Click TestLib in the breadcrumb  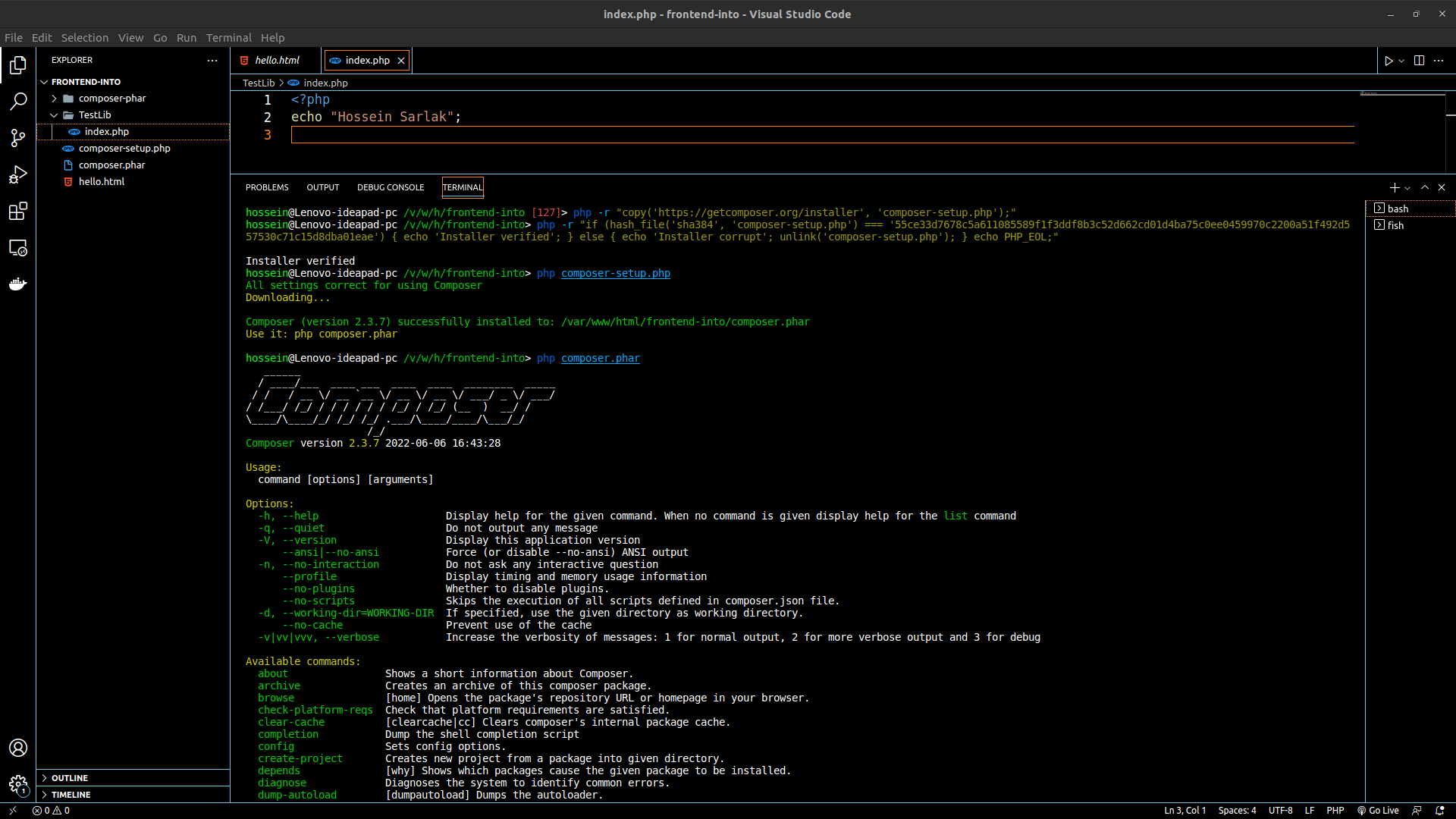coord(259,83)
